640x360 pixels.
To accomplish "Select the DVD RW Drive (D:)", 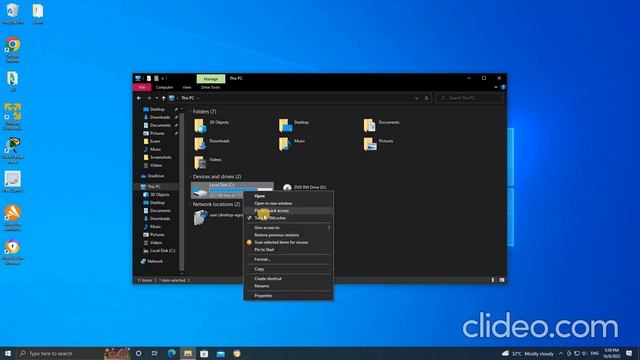I will point(305,187).
